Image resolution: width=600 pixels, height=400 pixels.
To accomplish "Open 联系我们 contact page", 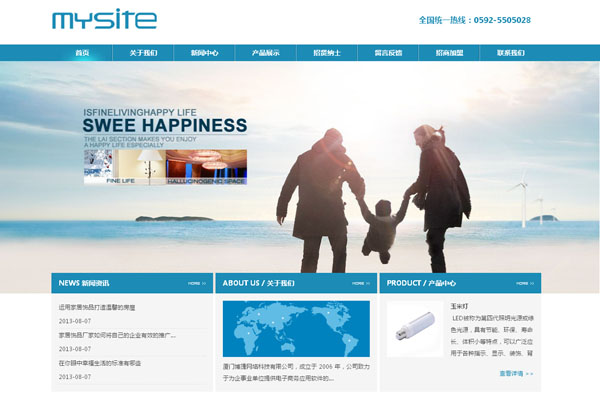I will tap(511, 53).
